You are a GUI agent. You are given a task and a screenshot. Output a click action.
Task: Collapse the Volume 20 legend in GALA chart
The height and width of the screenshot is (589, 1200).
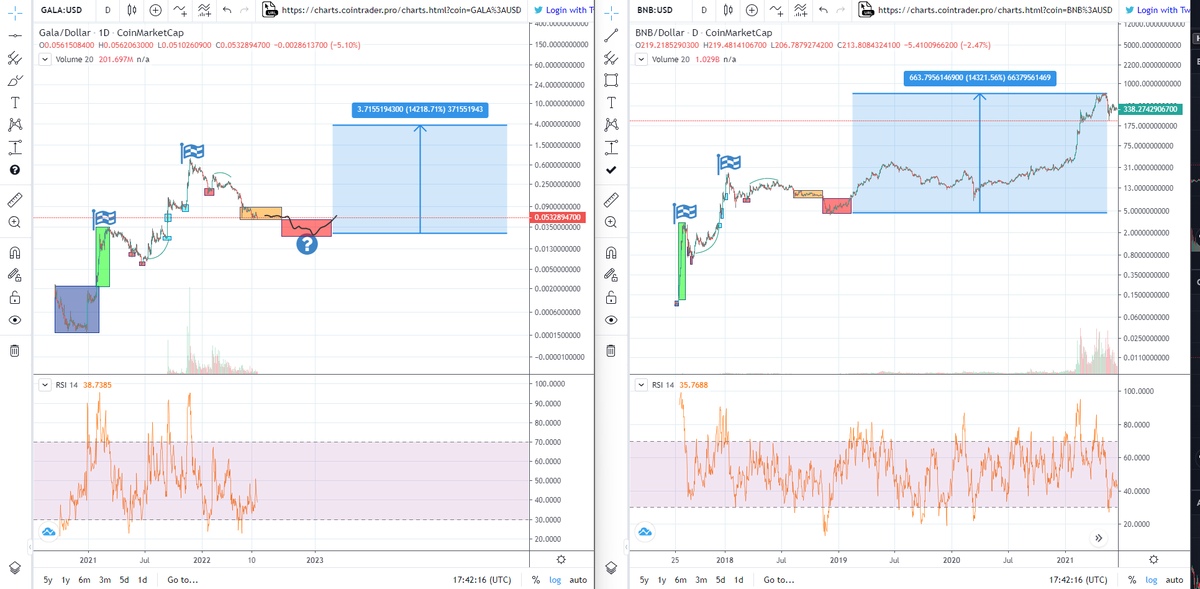(x=44, y=59)
